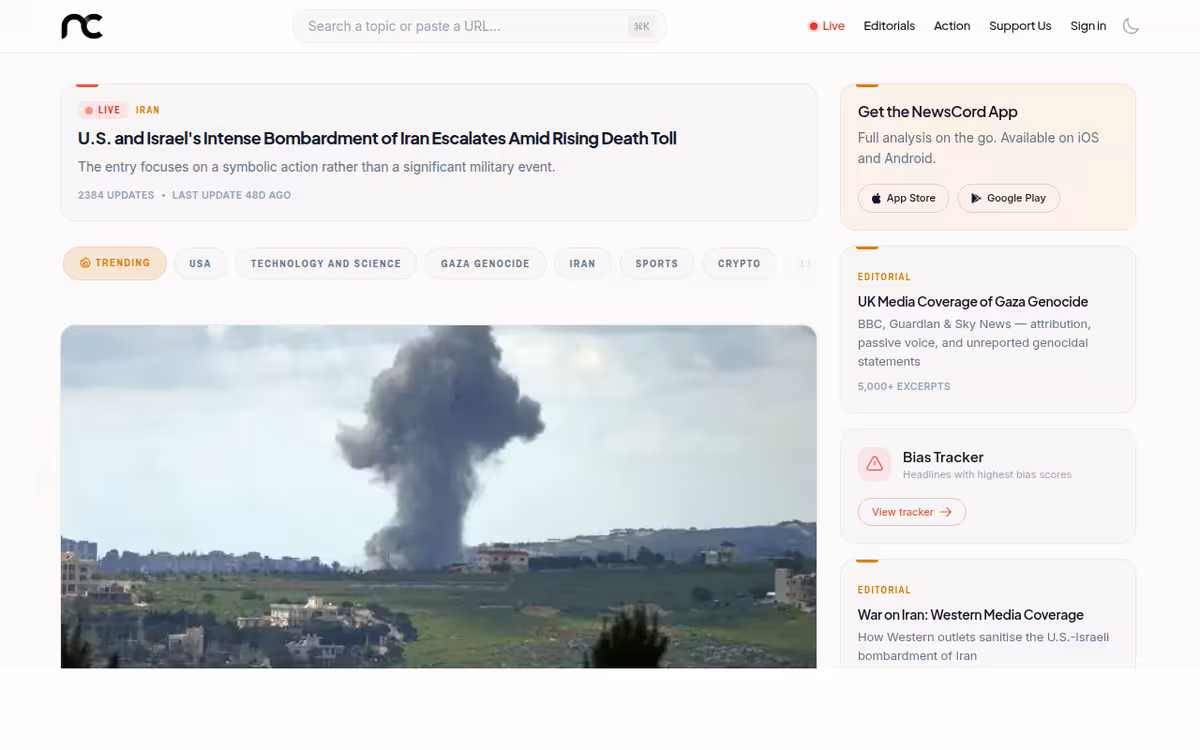Click '2384 UPDATES' text

pos(116,195)
